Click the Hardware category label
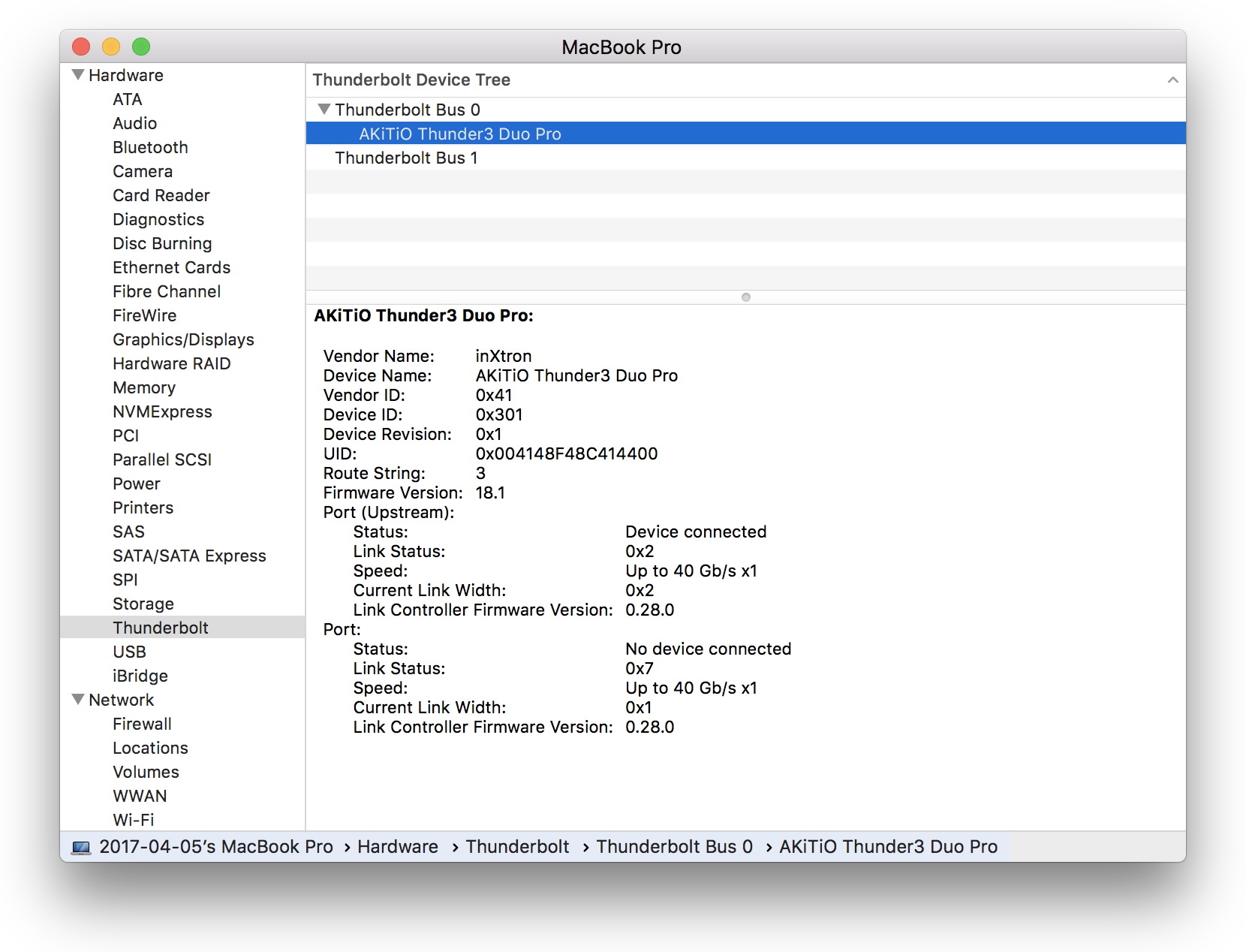 click(126, 75)
